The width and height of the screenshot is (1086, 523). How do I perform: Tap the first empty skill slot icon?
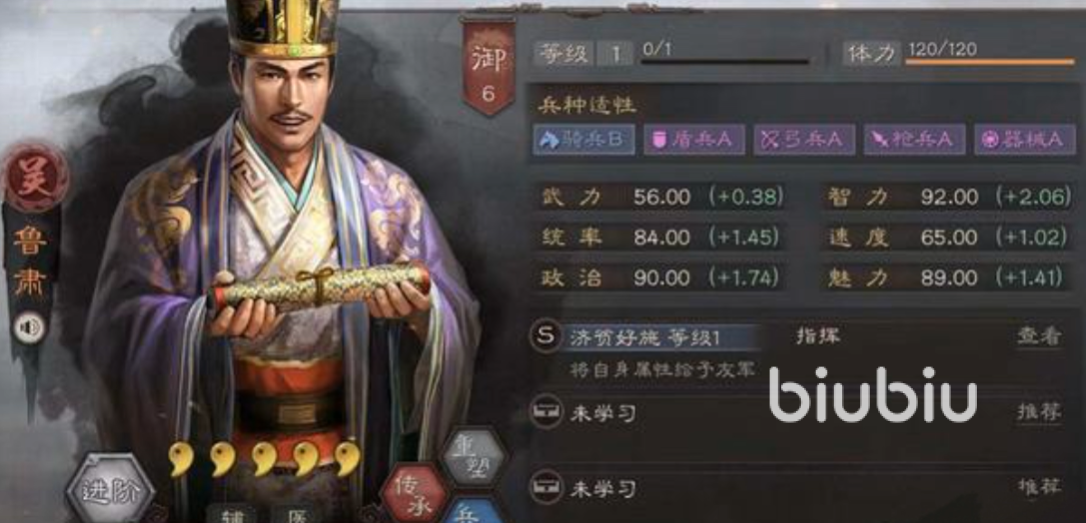[546, 412]
